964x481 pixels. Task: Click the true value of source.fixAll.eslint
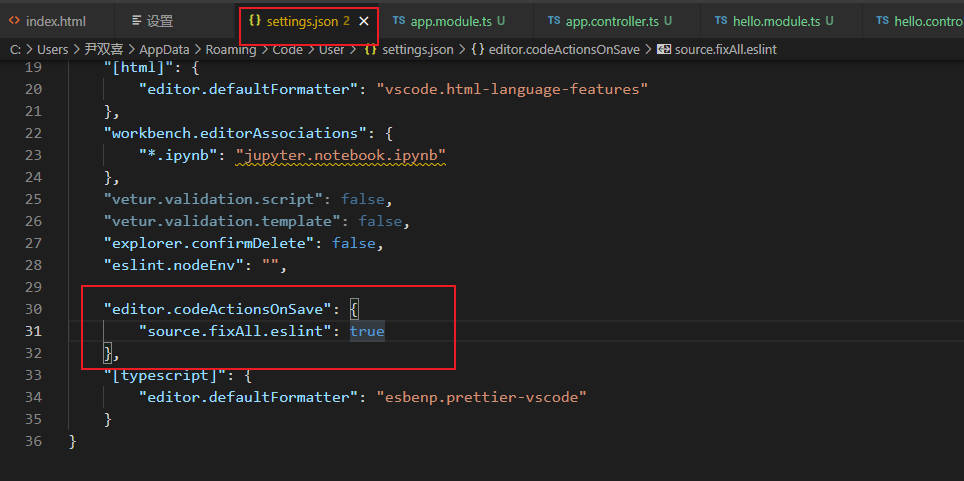367,331
